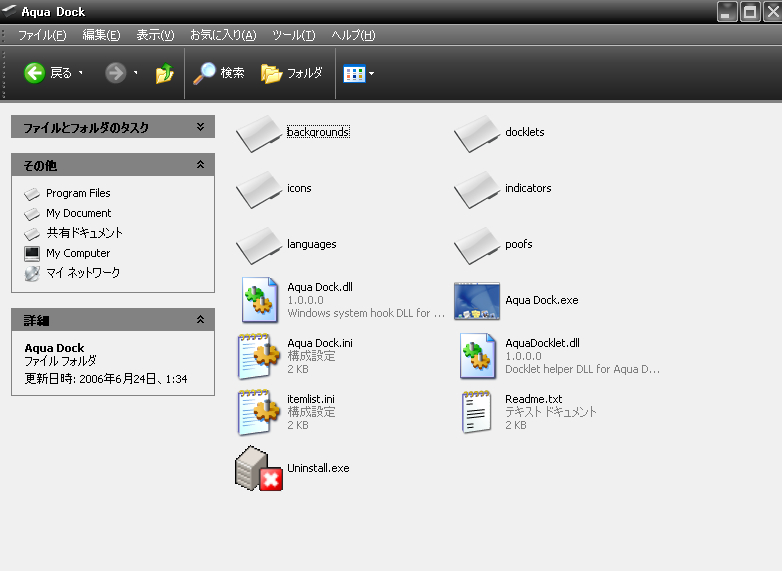Image resolution: width=782 pixels, height=571 pixels.
Task: Click the Views grid icon
Action: 354,74
